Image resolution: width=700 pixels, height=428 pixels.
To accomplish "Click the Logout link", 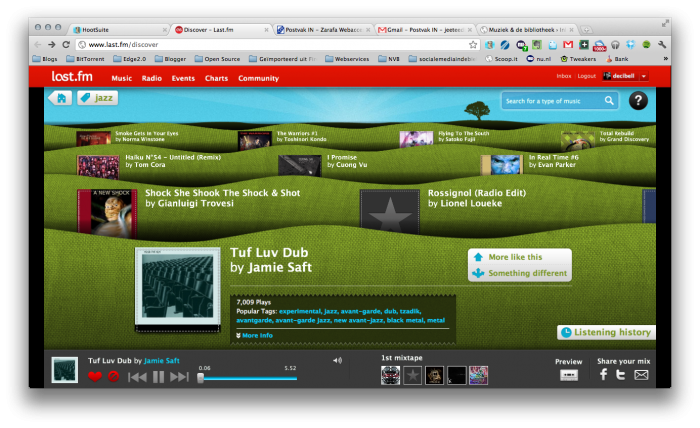I will 587,76.
